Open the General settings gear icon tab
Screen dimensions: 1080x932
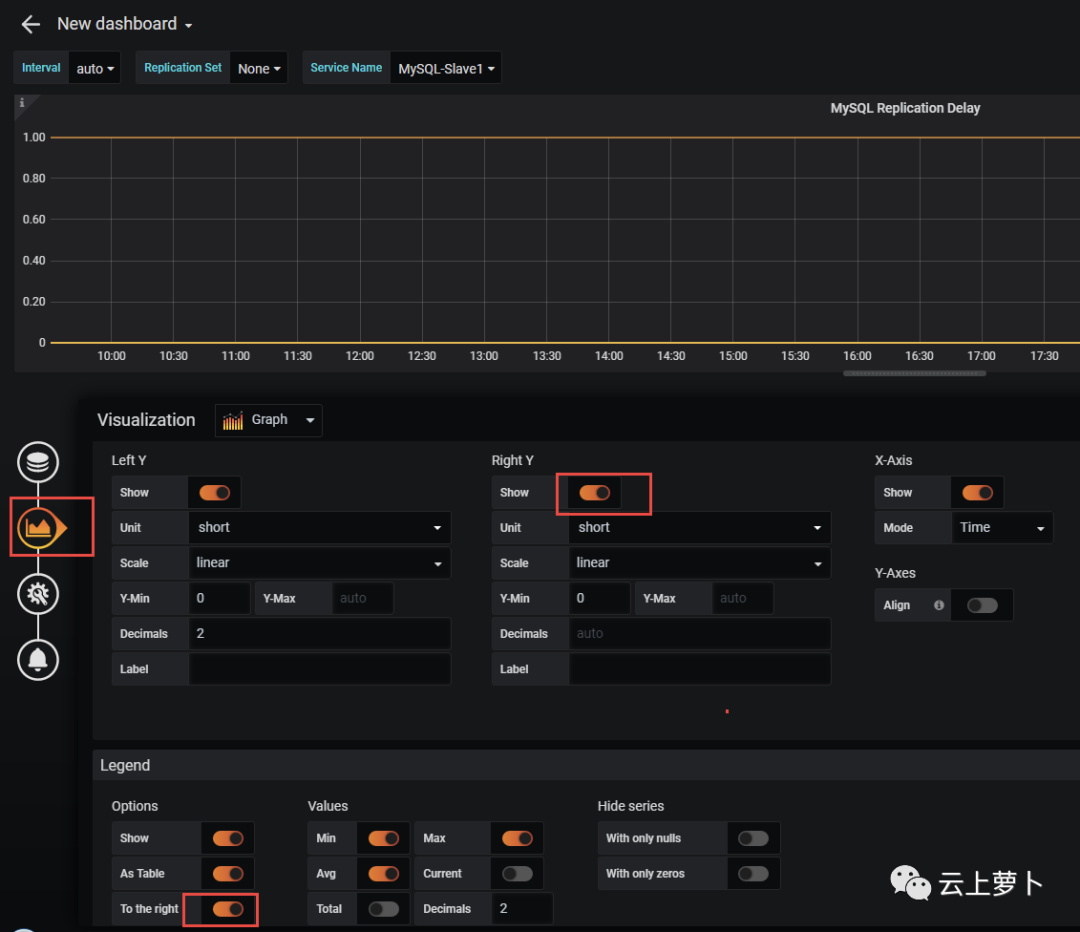coord(38,594)
